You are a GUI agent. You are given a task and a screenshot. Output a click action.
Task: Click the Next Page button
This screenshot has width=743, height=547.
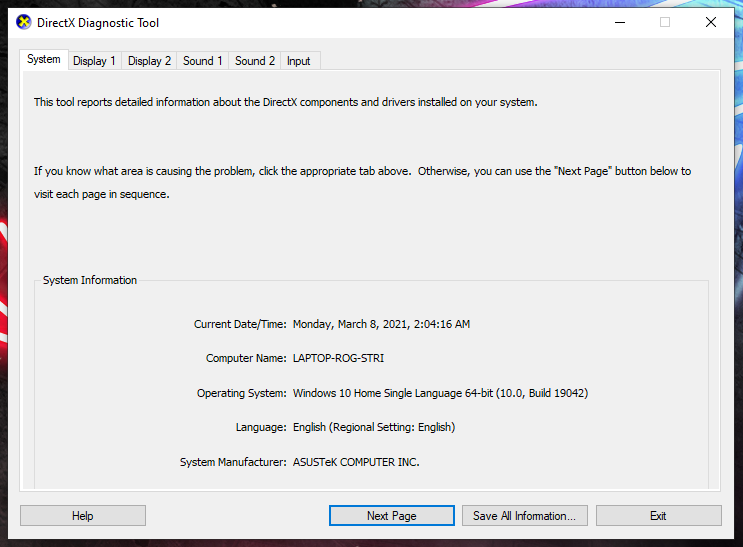pos(392,516)
